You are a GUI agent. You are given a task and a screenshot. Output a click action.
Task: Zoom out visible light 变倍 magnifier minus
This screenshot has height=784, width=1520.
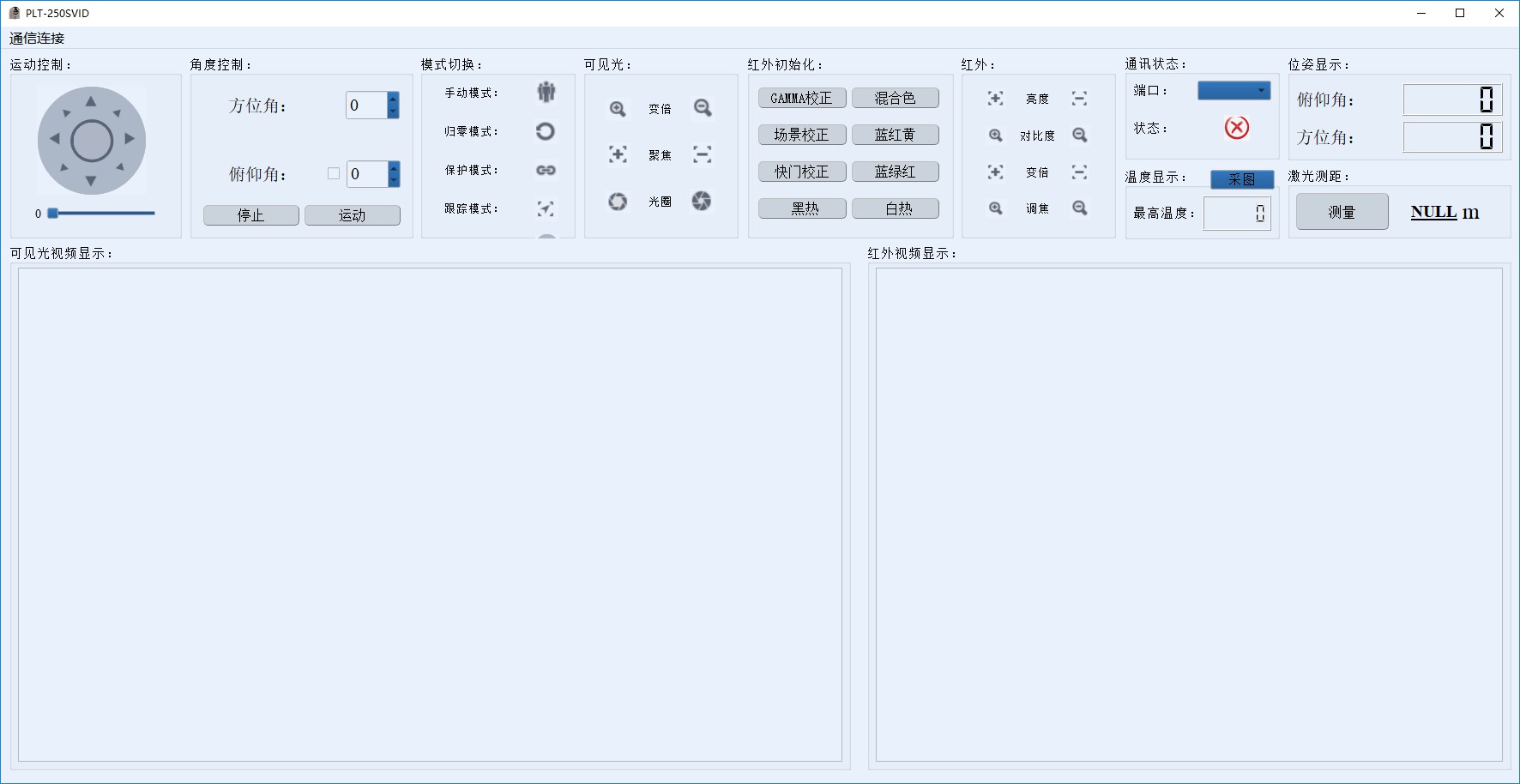703,108
